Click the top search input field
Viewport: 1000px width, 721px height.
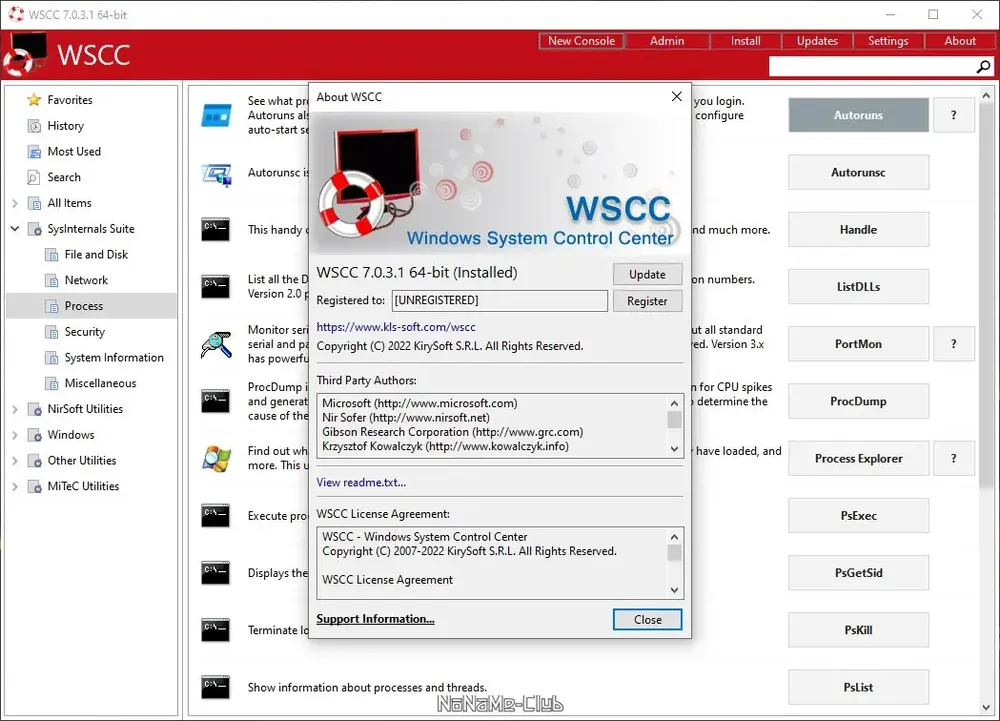click(x=872, y=66)
